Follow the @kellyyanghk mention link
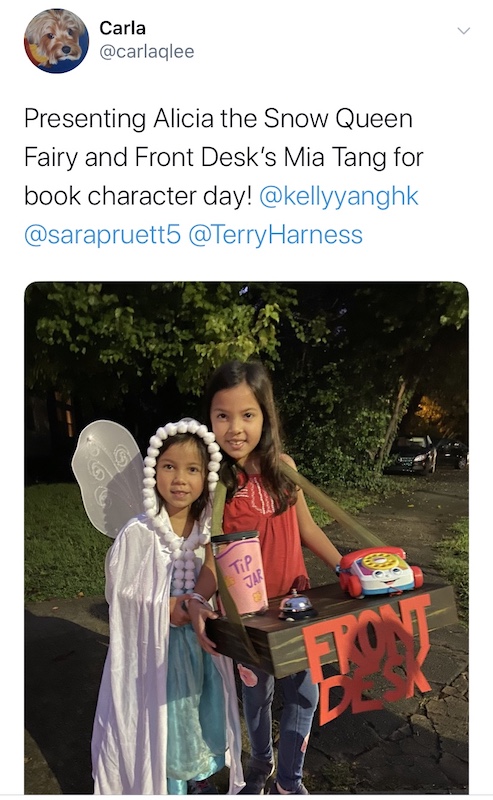 coord(339,196)
